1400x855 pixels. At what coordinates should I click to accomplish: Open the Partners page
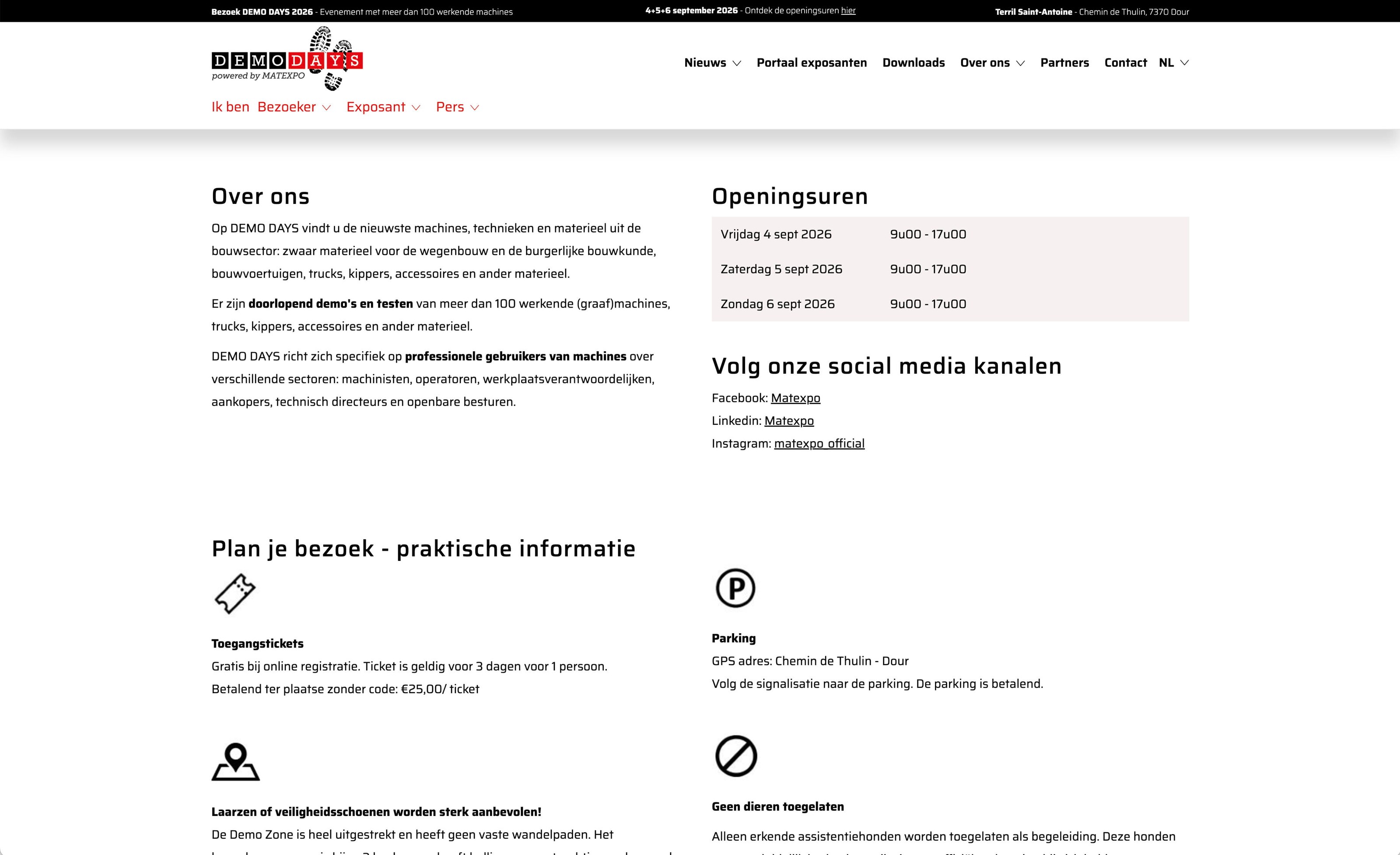coord(1064,63)
